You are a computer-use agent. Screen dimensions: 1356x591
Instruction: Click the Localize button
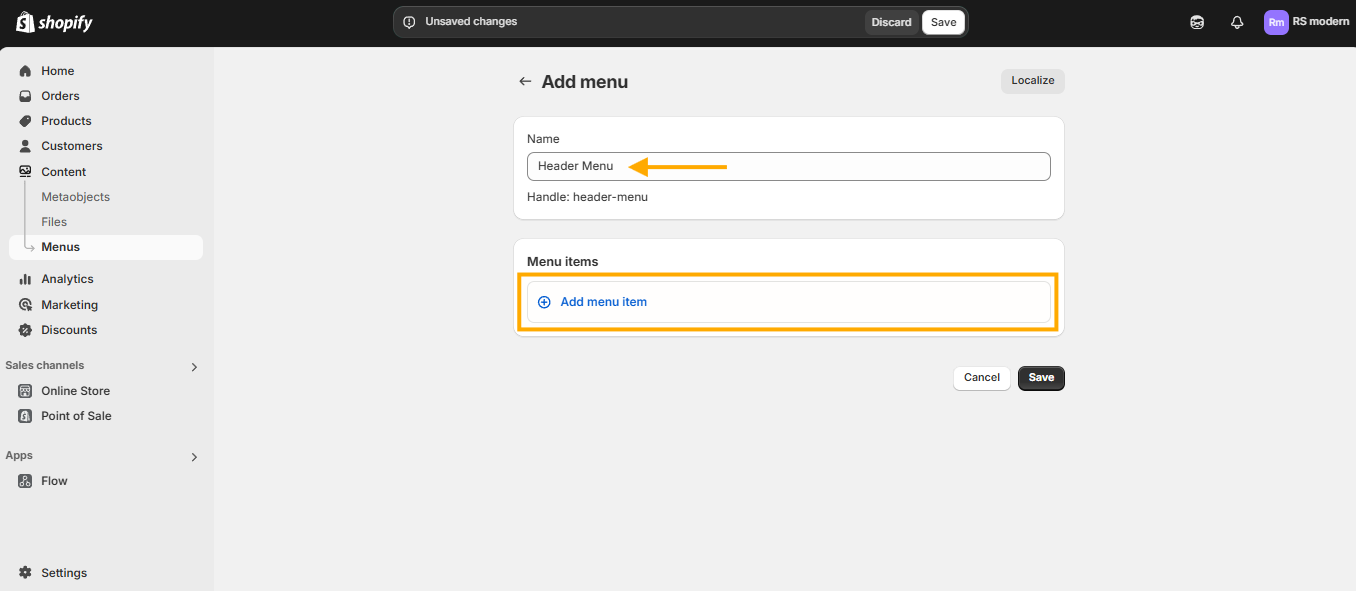[1033, 81]
